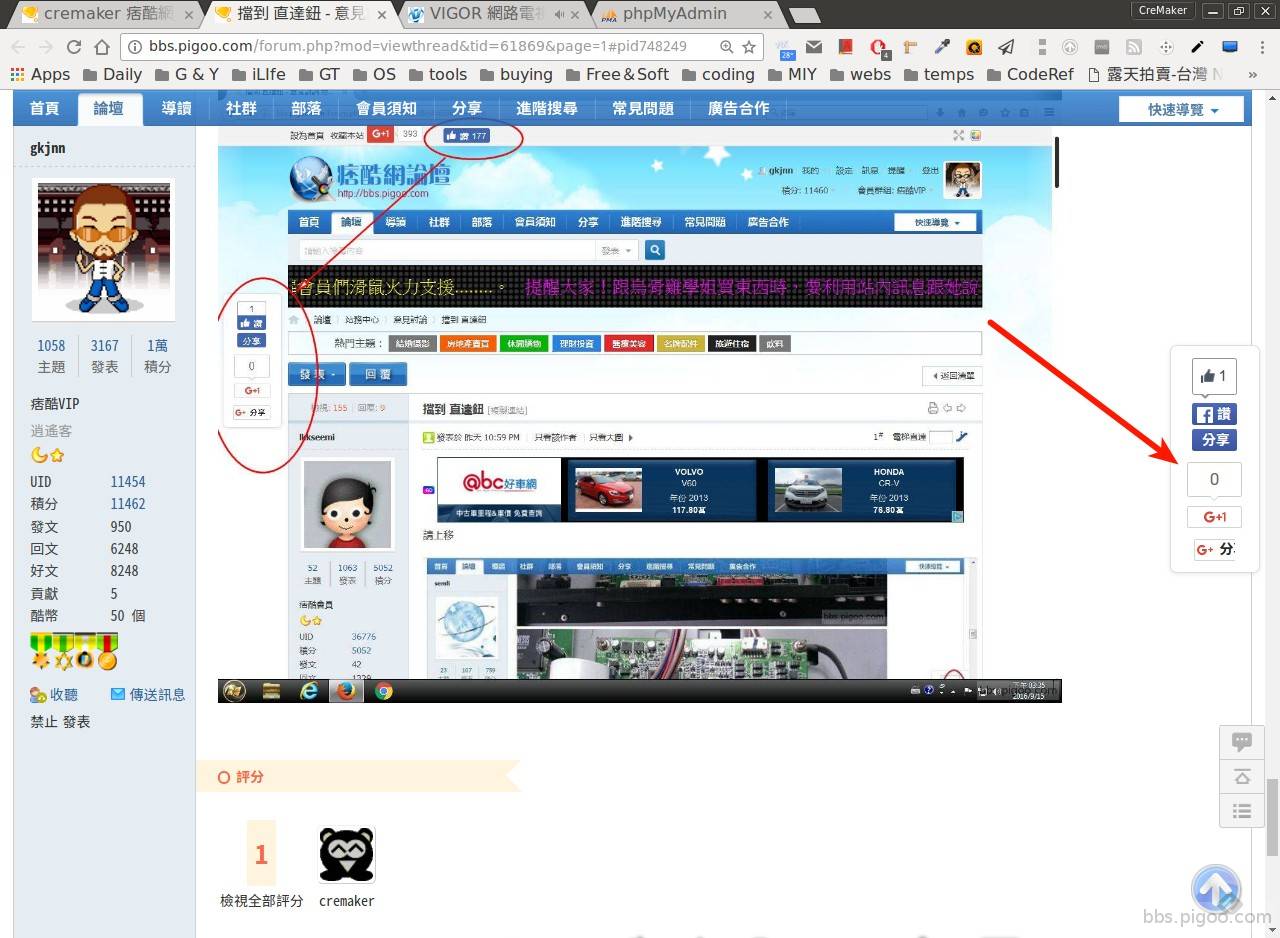Open Chrome three-dot menu
Image resolution: width=1280 pixels, height=938 pixels.
1263,47
